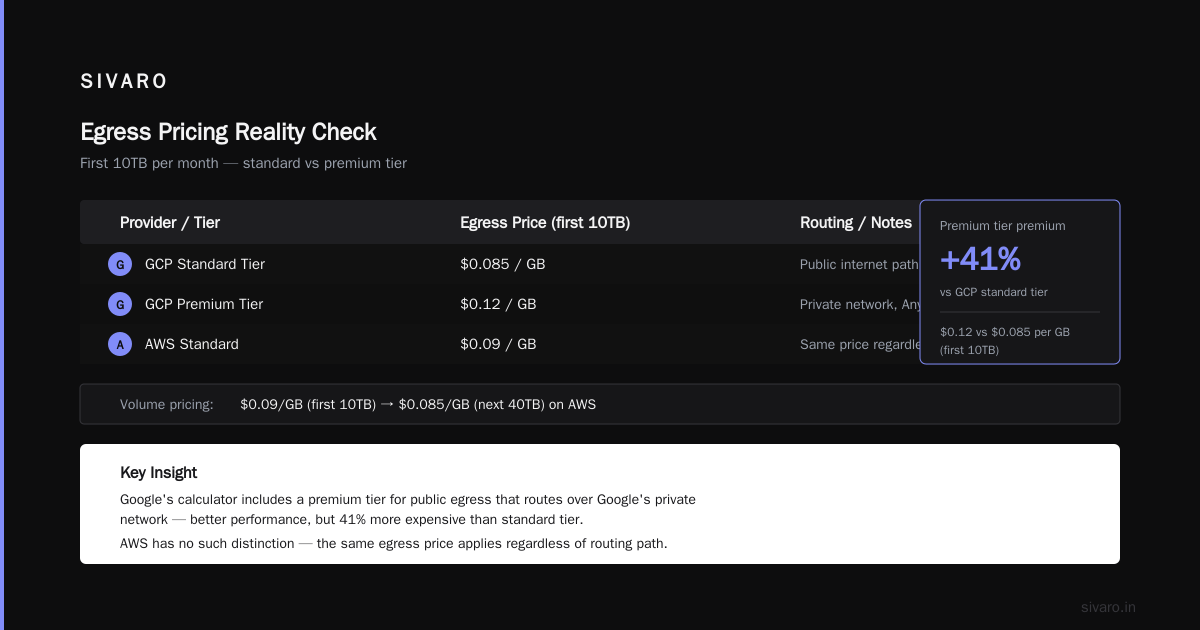Screen dimensions: 1200x630
Task: Click the 'Provider / Tier' column header
Action: point(170,223)
